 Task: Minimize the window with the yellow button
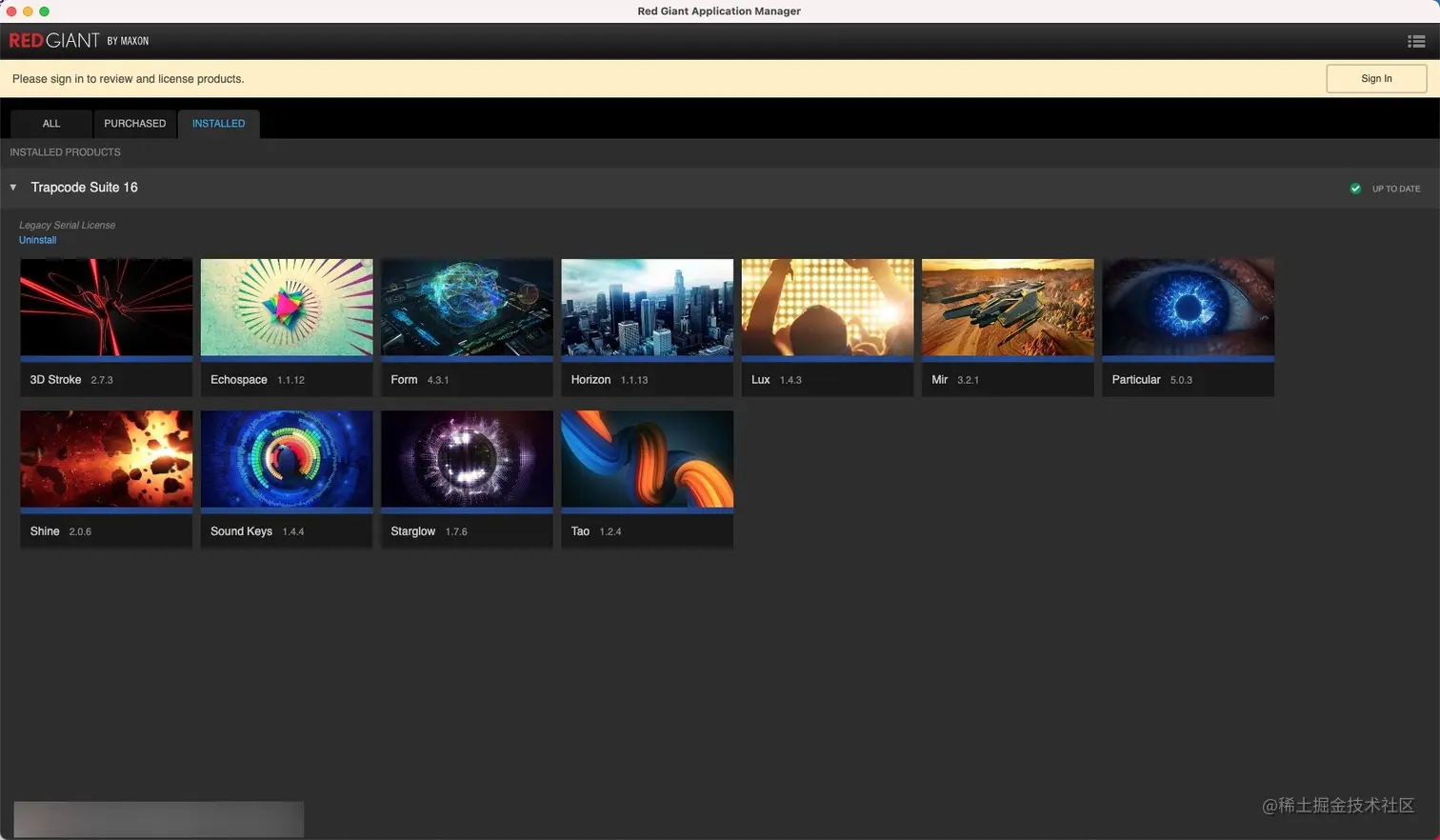pos(28,11)
